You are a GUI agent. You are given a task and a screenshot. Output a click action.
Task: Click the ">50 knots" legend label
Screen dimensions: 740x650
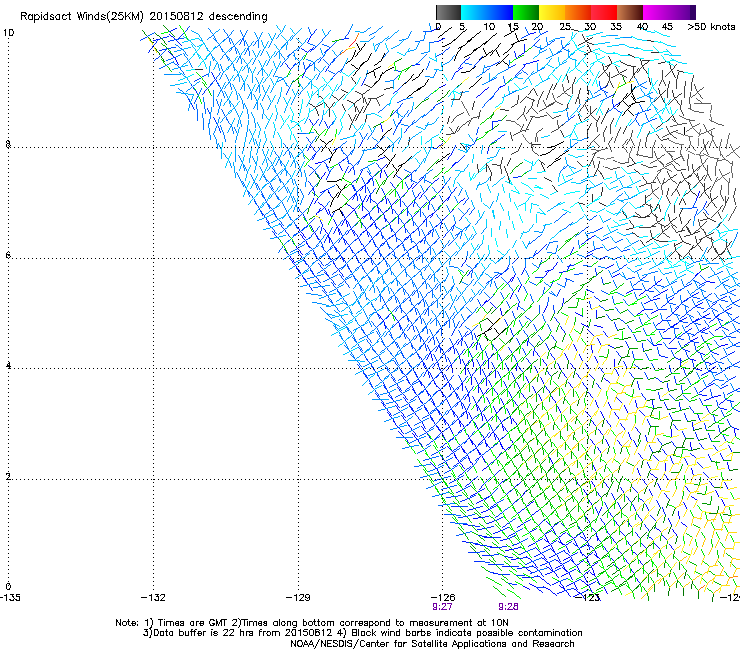point(711,26)
